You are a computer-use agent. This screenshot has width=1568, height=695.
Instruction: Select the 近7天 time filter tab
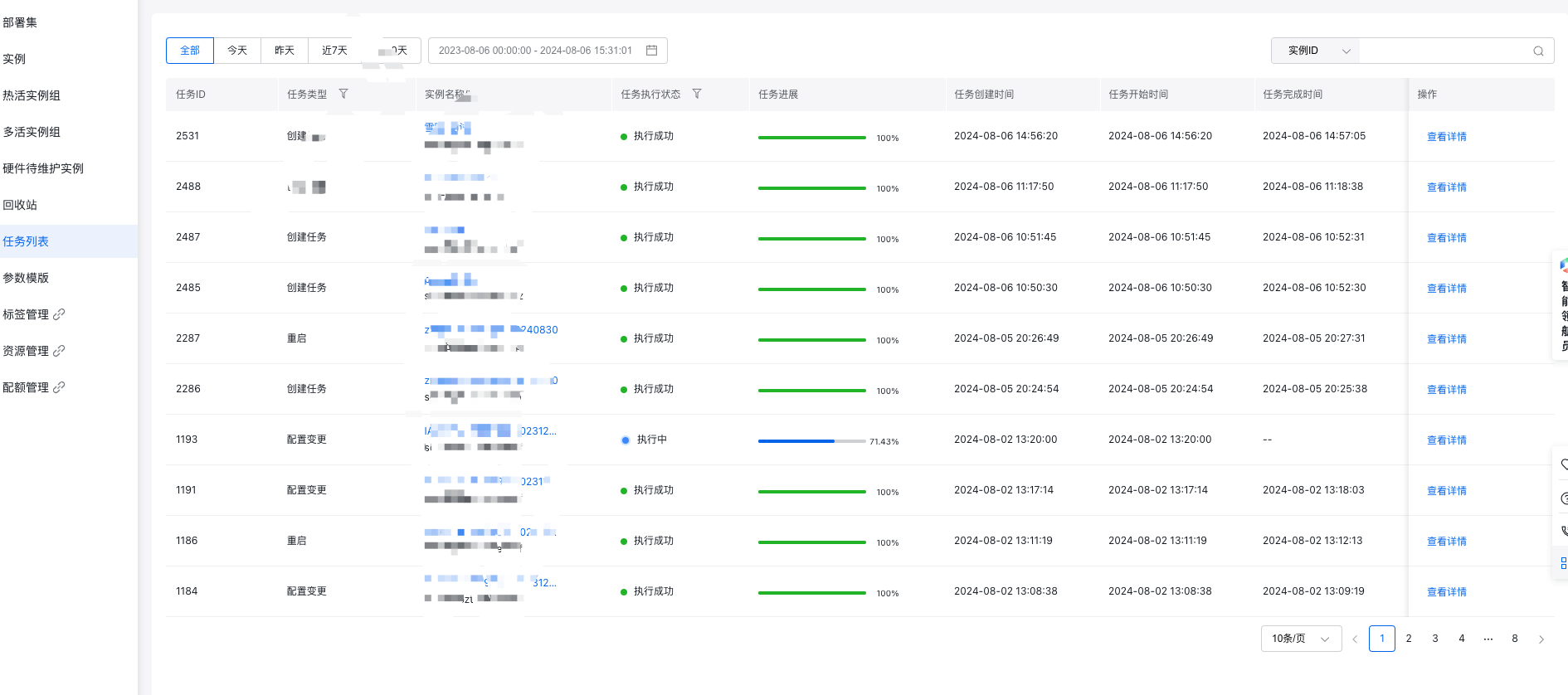334,51
